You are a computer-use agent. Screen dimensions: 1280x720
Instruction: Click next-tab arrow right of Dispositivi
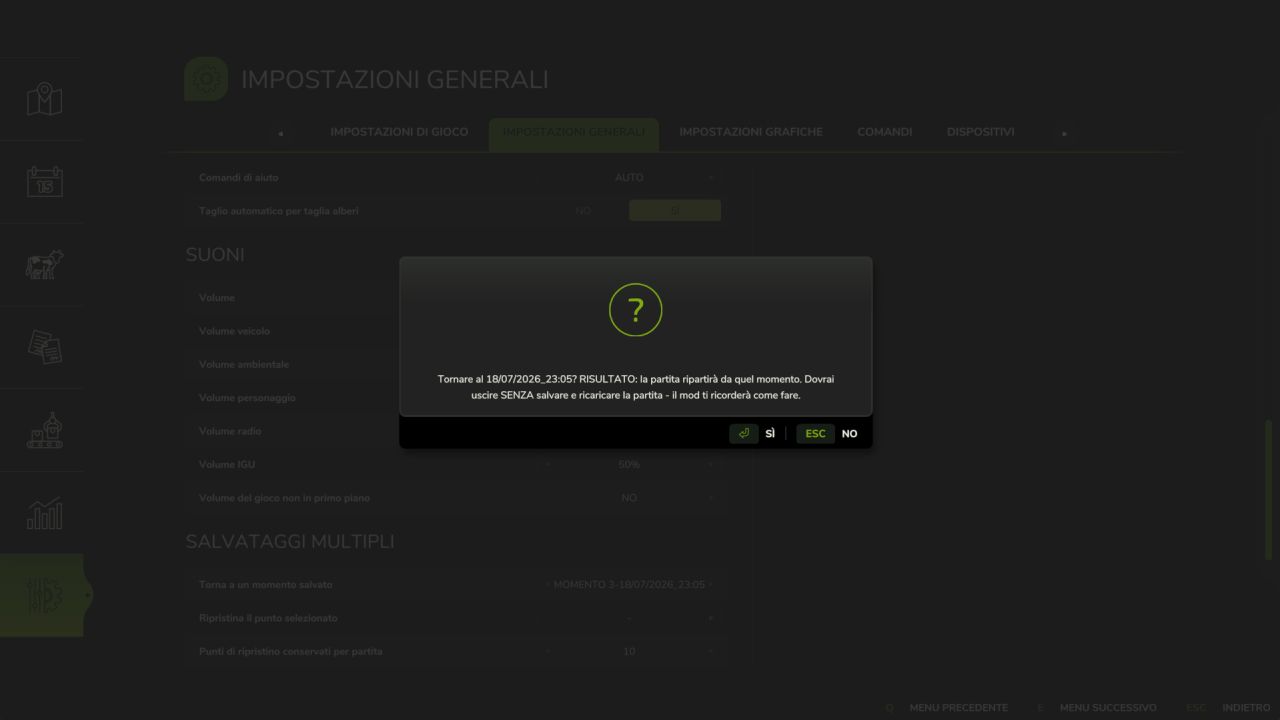(x=1064, y=133)
